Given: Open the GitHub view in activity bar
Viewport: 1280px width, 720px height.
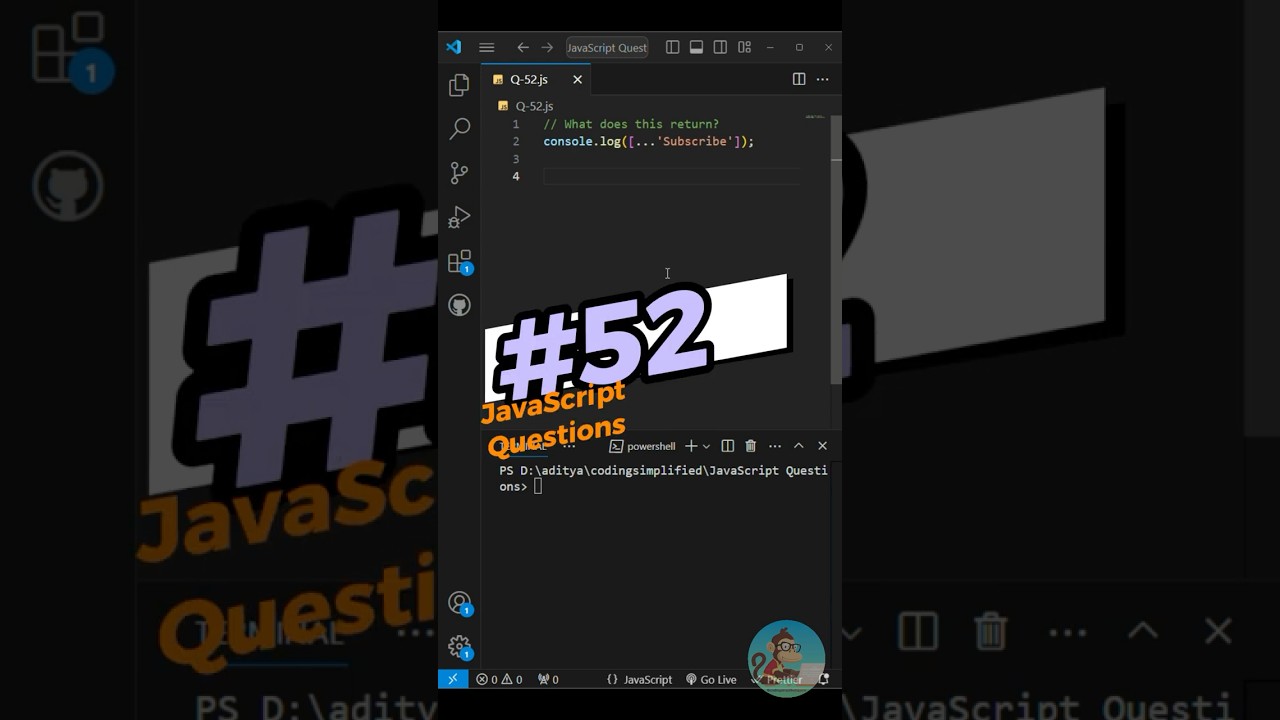Looking at the screenshot, I should [459, 305].
